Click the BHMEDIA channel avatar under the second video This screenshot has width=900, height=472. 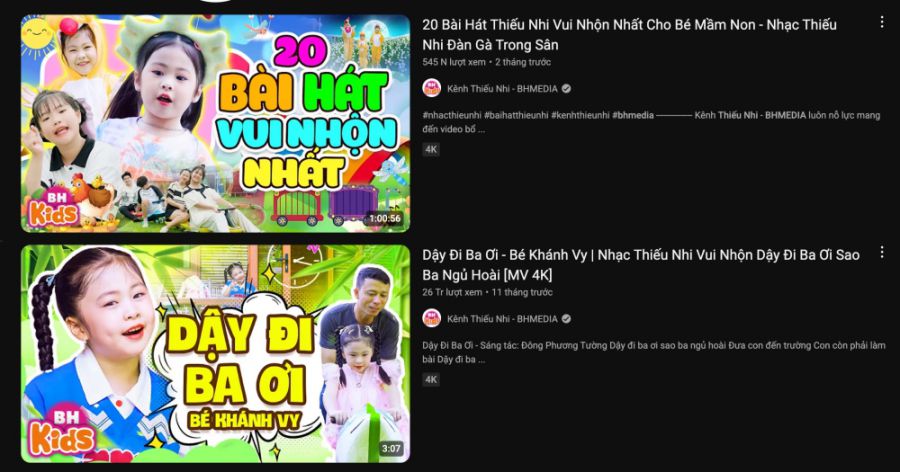pyautogui.click(x=432, y=318)
